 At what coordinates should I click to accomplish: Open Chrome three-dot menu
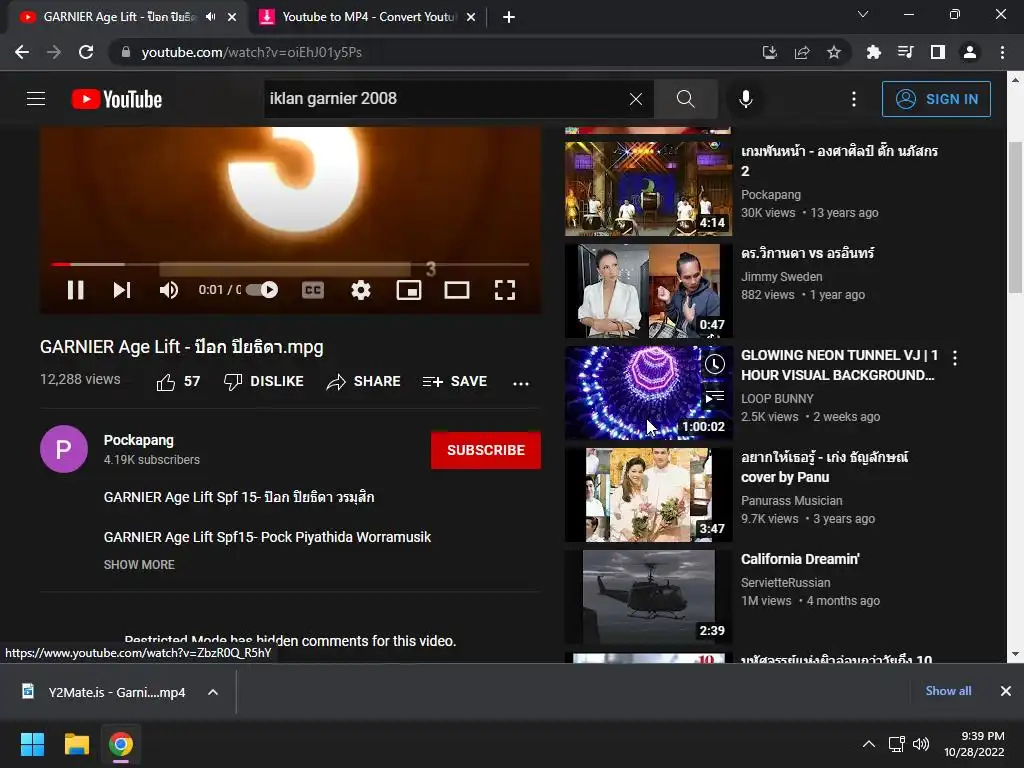[x=1002, y=52]
